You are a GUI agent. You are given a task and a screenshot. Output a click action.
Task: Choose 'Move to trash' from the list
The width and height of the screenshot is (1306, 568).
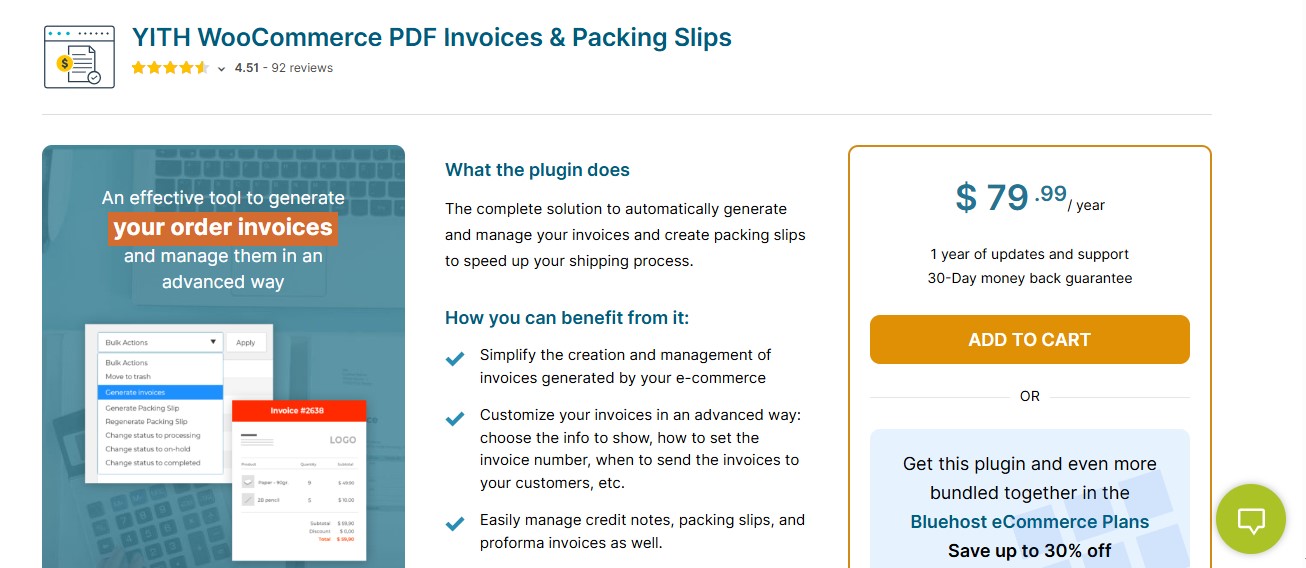pos(129,377)
